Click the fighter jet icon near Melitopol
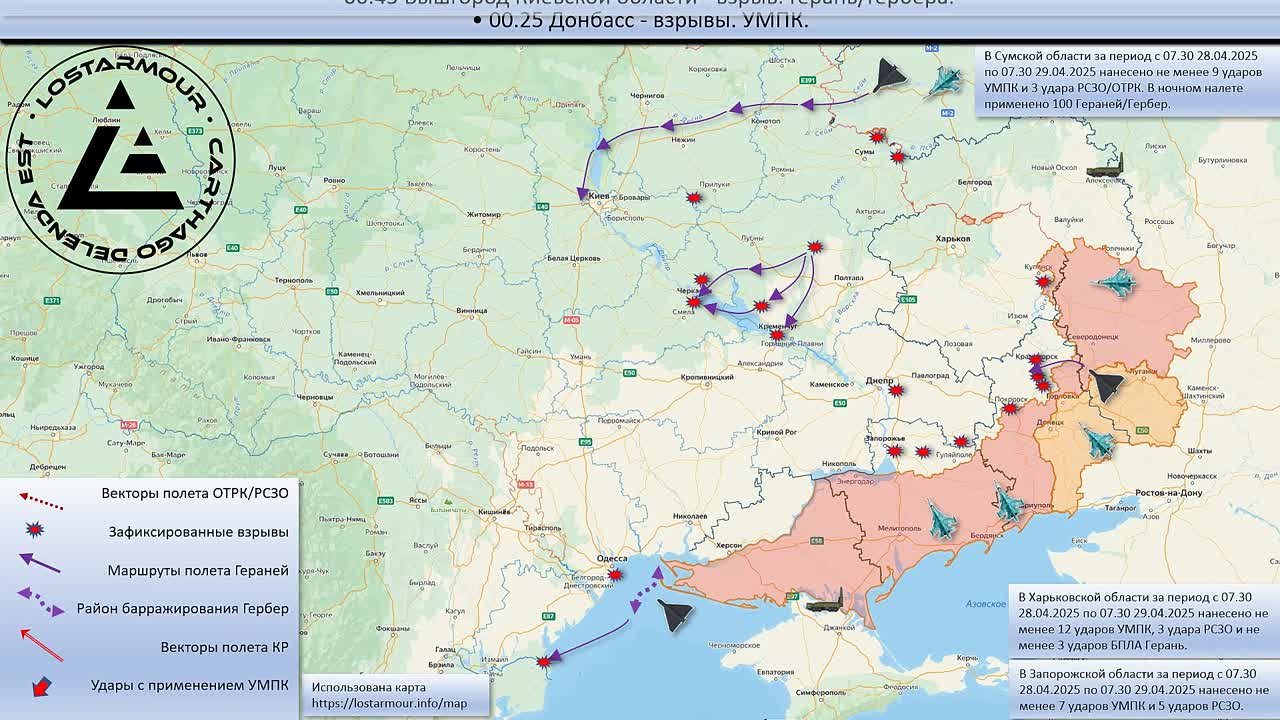The image size is (1280, 720). pos(942,520)
